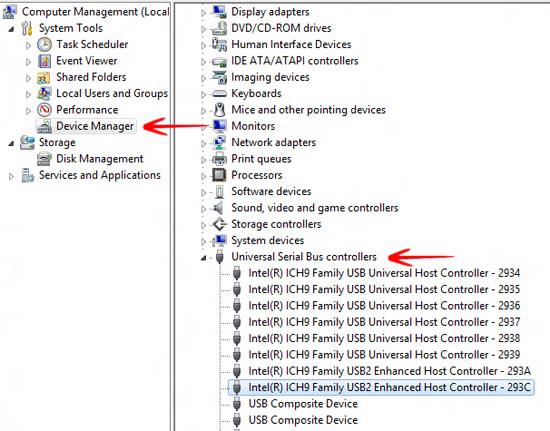The height and width of the screenshot is (431, 550).
Task: Expand the Display adapters category
Action: pyautogui.click(x=203, y=13)
